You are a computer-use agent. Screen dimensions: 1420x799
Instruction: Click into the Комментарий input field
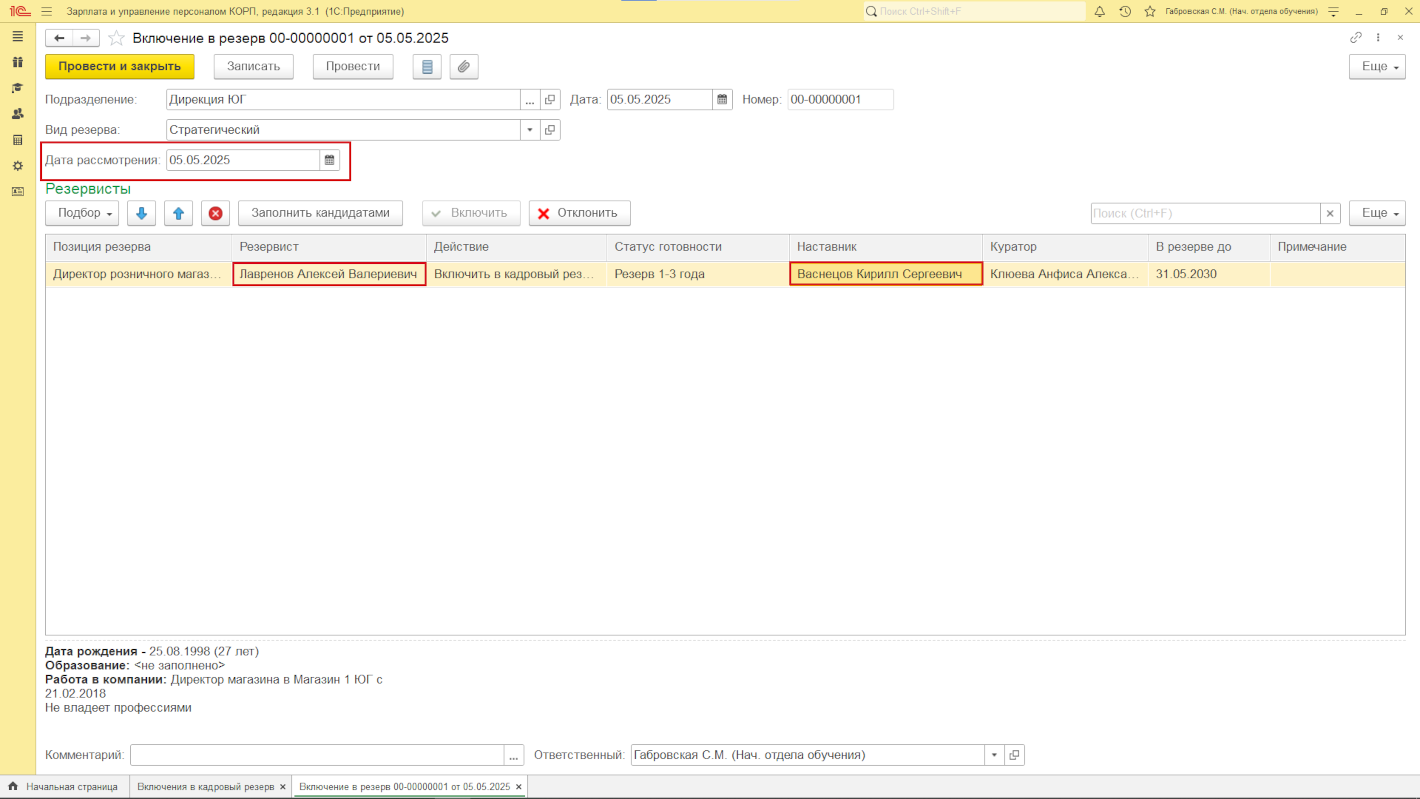[x=316, y=755]
